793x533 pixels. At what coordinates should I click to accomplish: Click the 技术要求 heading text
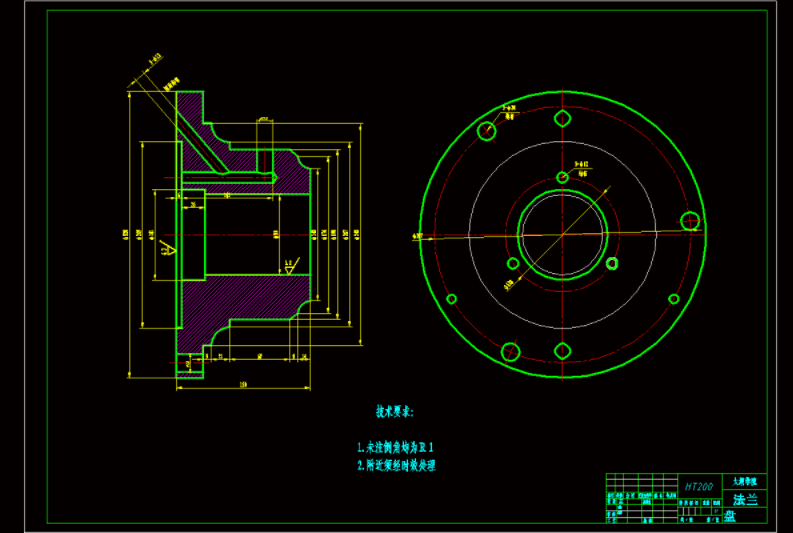pyautogui.click(x=393, y=411)
